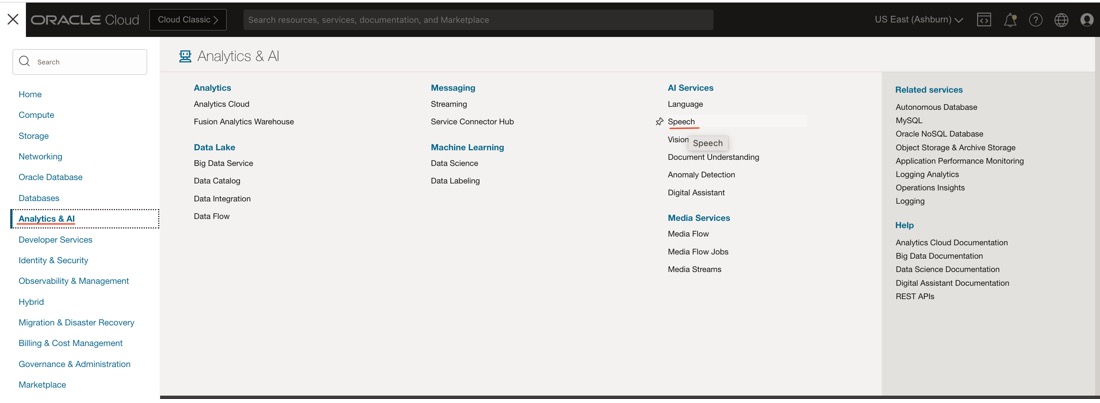This screenshot has height=403, width=1100.
Task: Open Operations Insights link
Action: tap(930, 187)
